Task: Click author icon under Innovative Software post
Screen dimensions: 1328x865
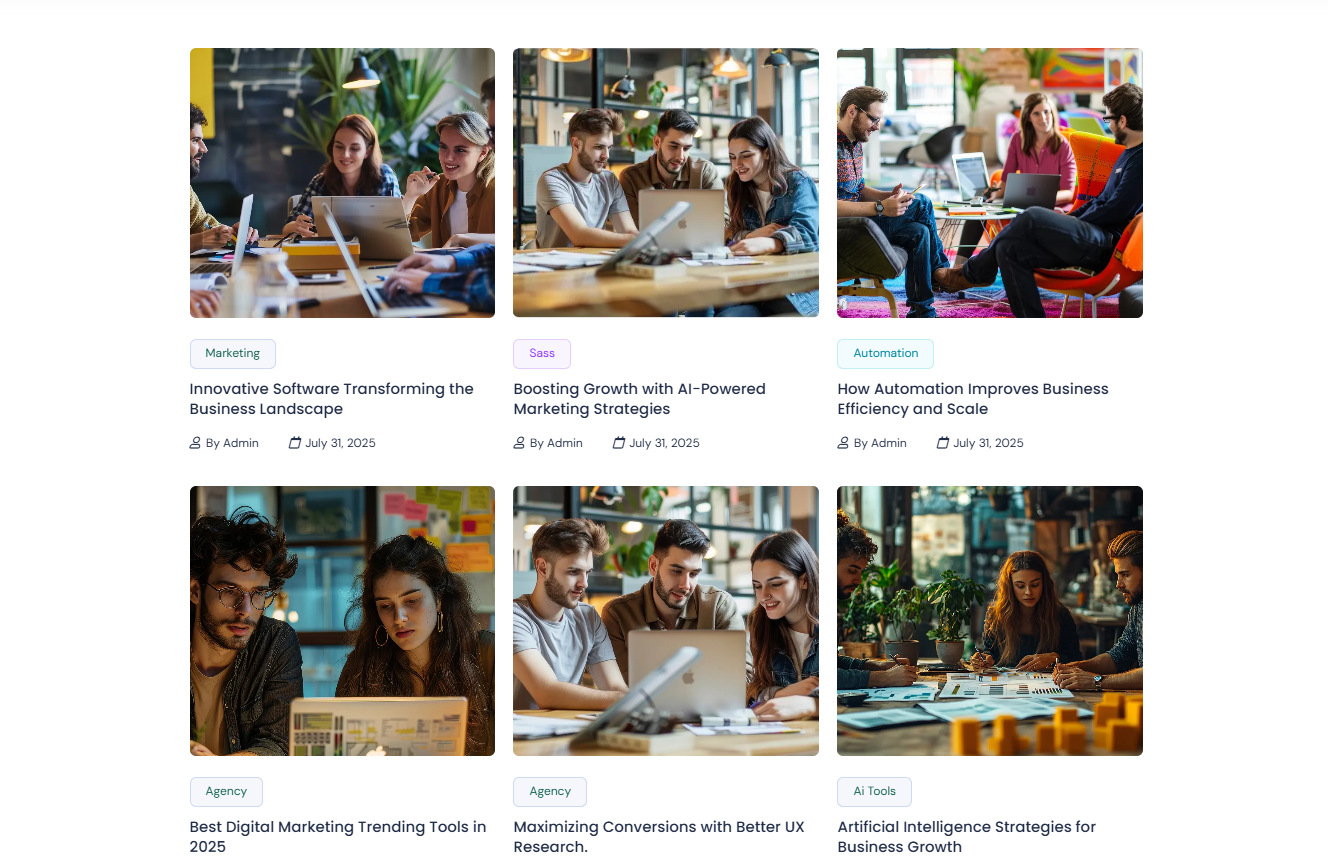Action: point(195,442)
